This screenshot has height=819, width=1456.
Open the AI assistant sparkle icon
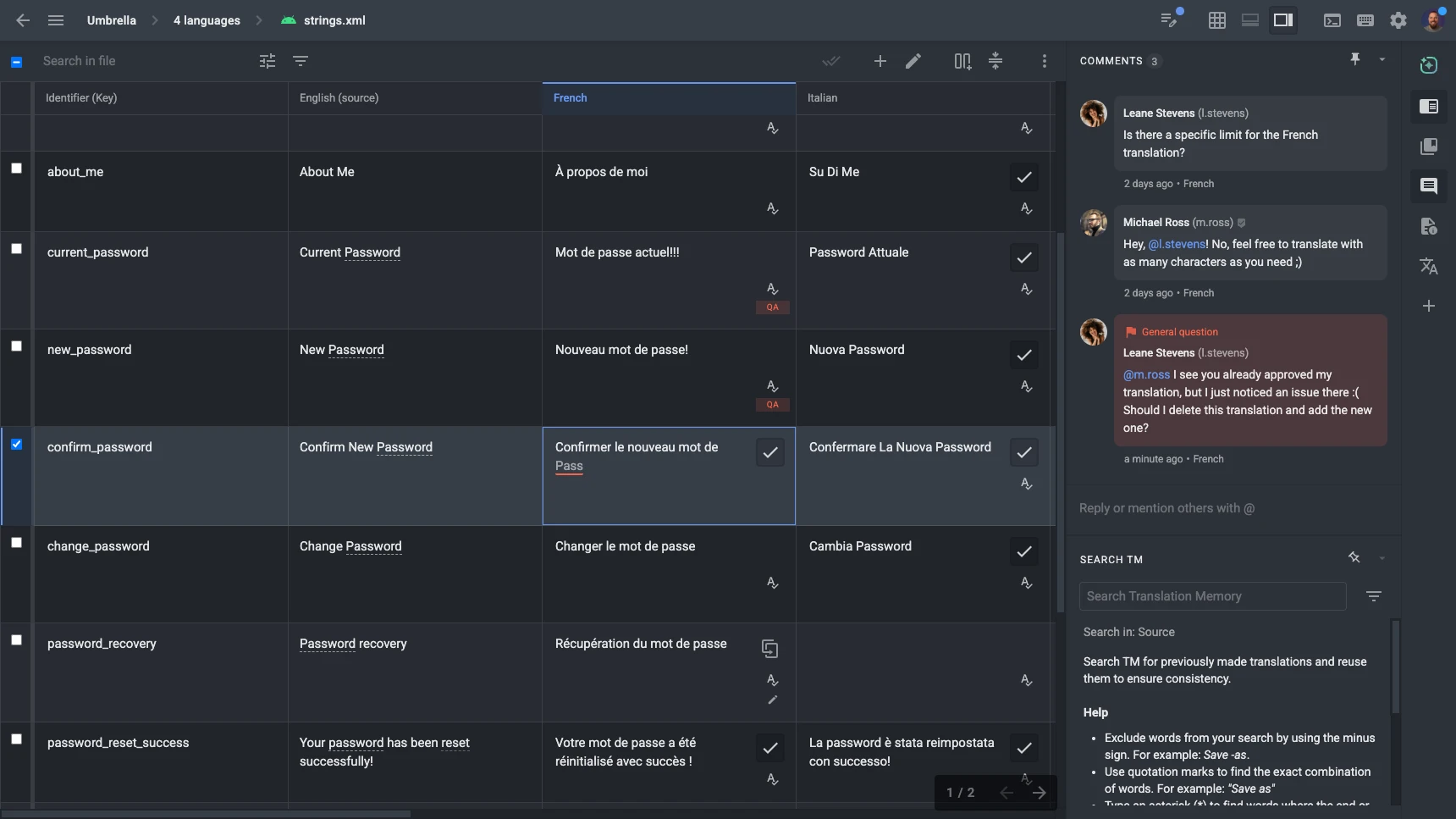tap(1428, 65)
